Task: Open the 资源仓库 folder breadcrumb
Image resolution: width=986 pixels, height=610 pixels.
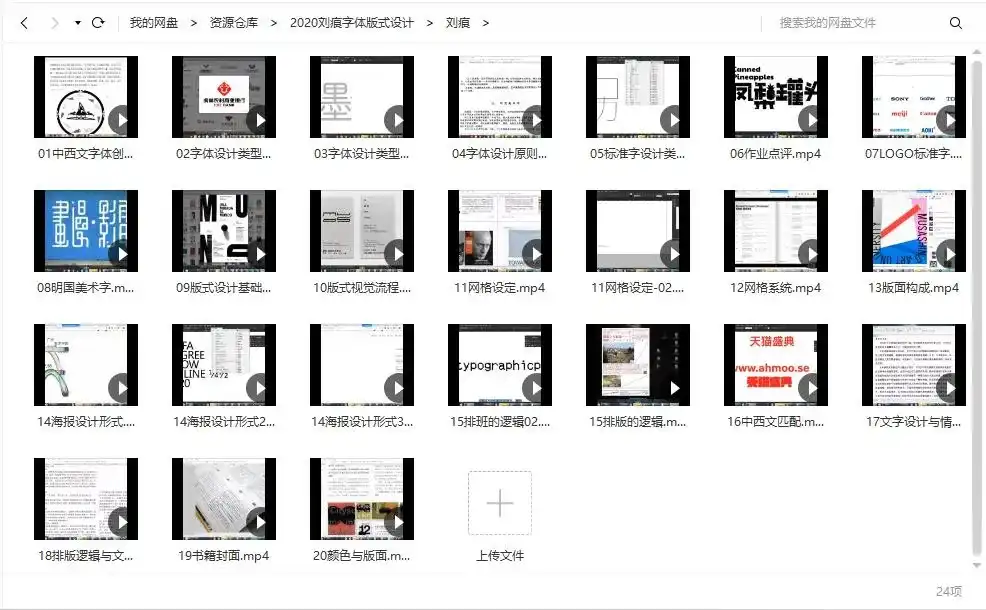Action: click(235, 22)
